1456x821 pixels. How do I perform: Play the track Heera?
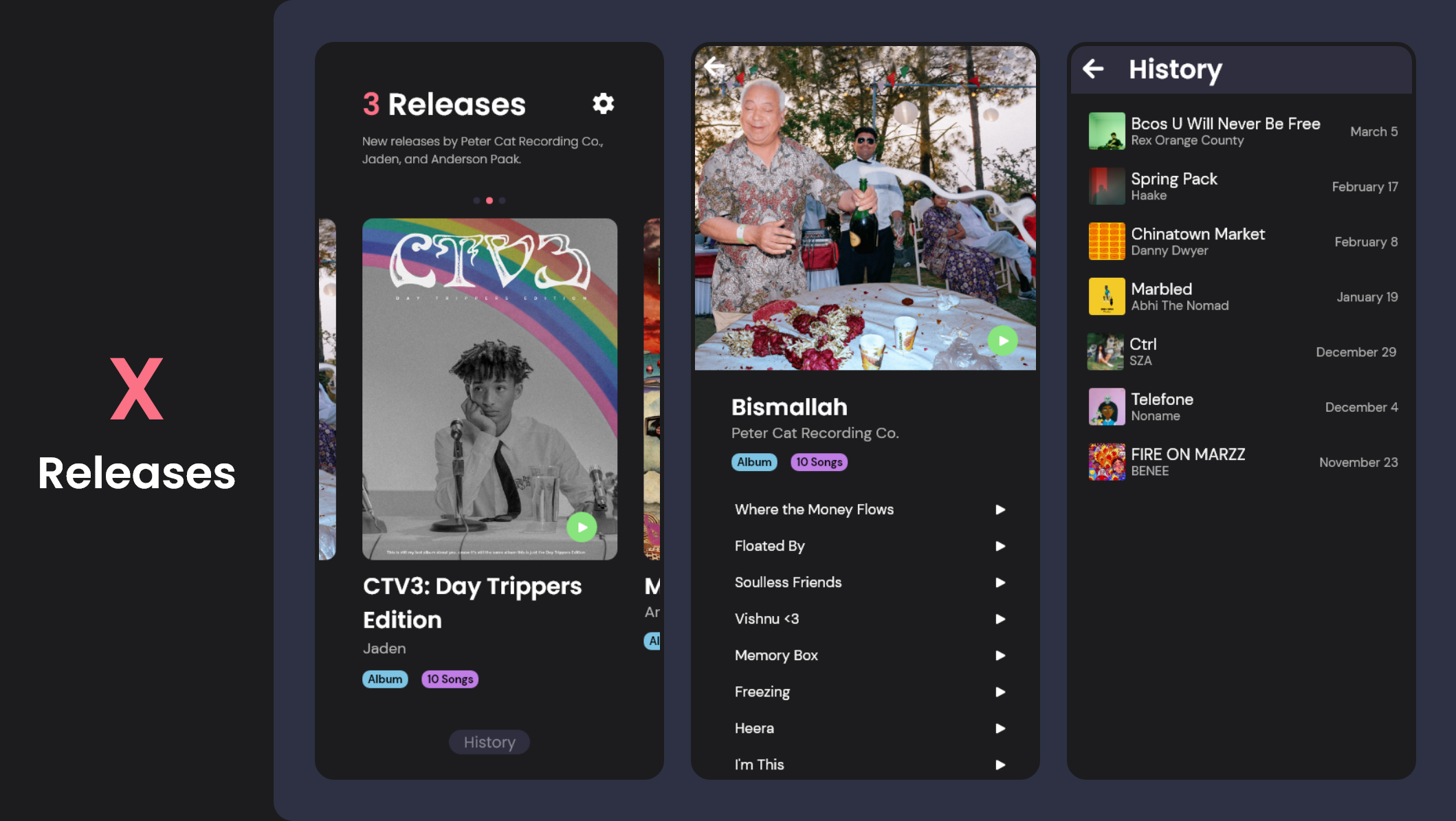click(x=1000, y=728)
